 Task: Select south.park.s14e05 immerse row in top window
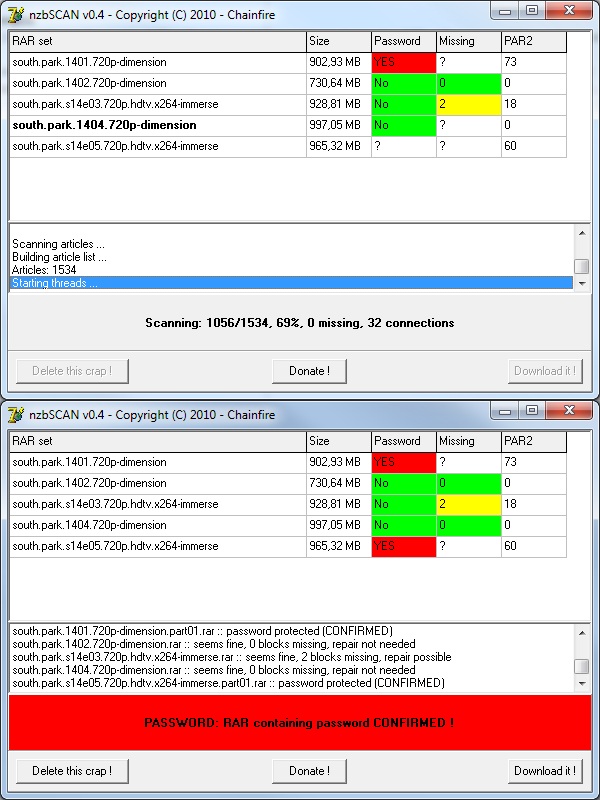[x=288, y=146]
